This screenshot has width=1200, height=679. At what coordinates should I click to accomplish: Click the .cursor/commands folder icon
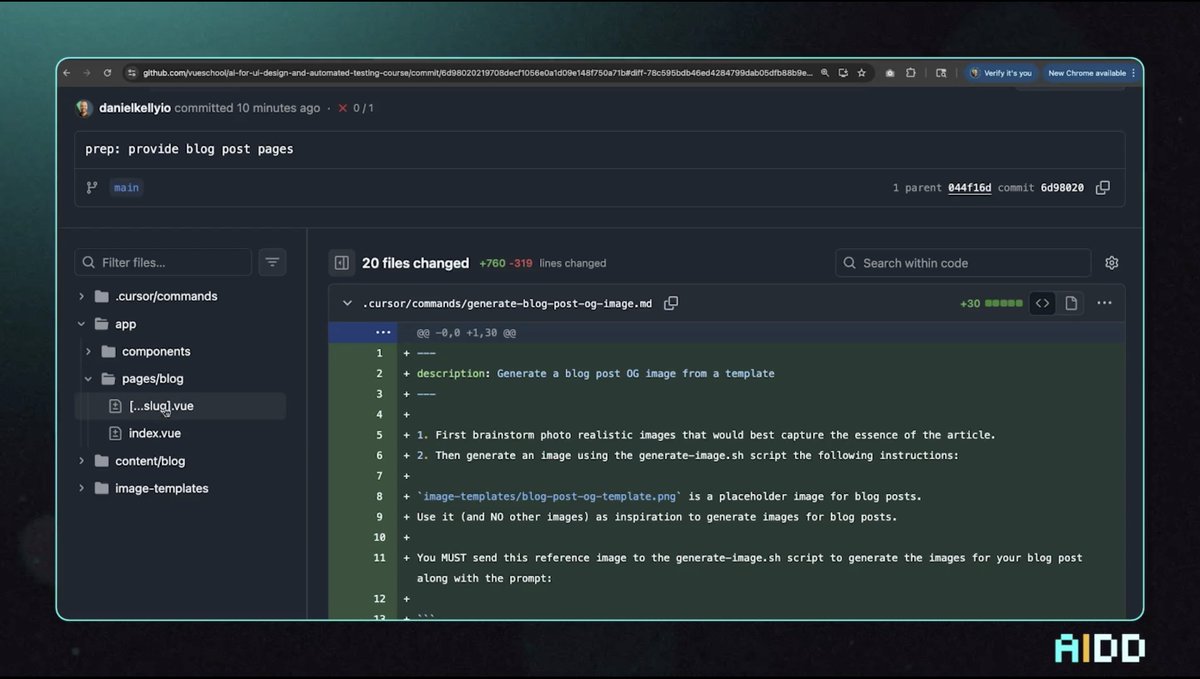tap(101, 296)
